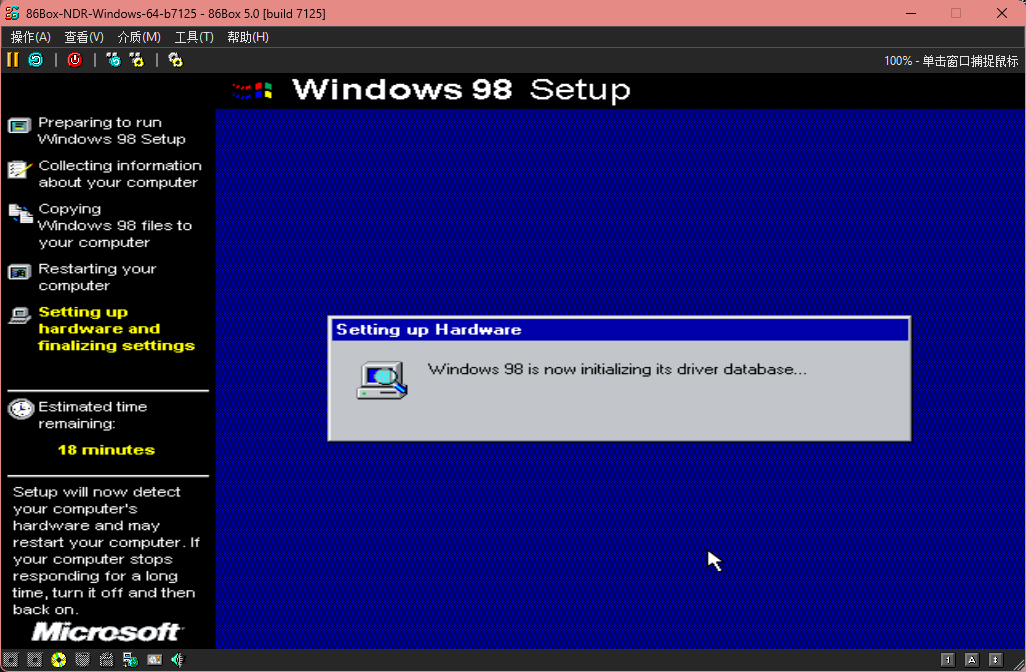Open the 工具(T) menu

[194, 37]
